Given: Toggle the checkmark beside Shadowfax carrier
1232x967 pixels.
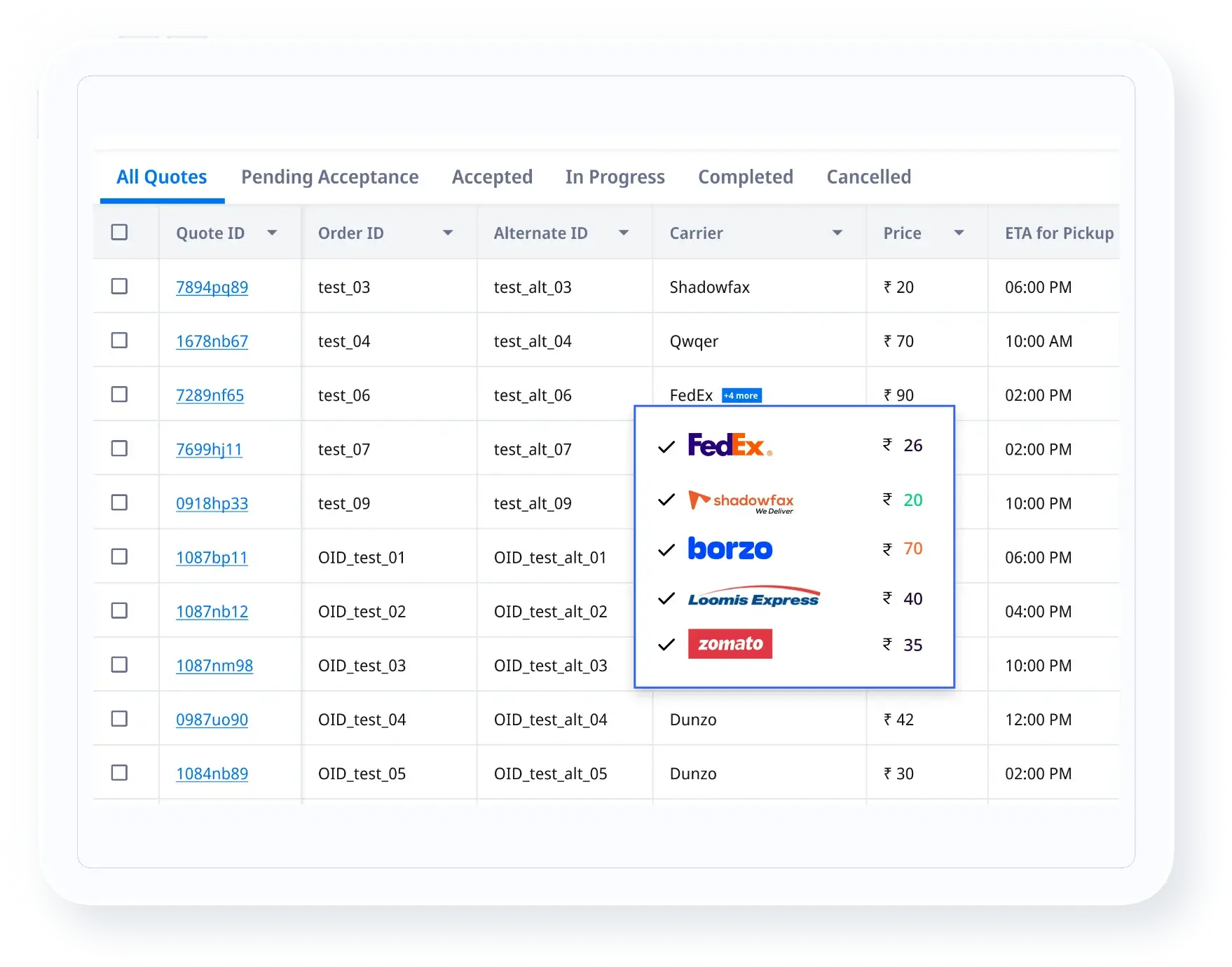Looking at the screenshot, I should tap(666, 500).
